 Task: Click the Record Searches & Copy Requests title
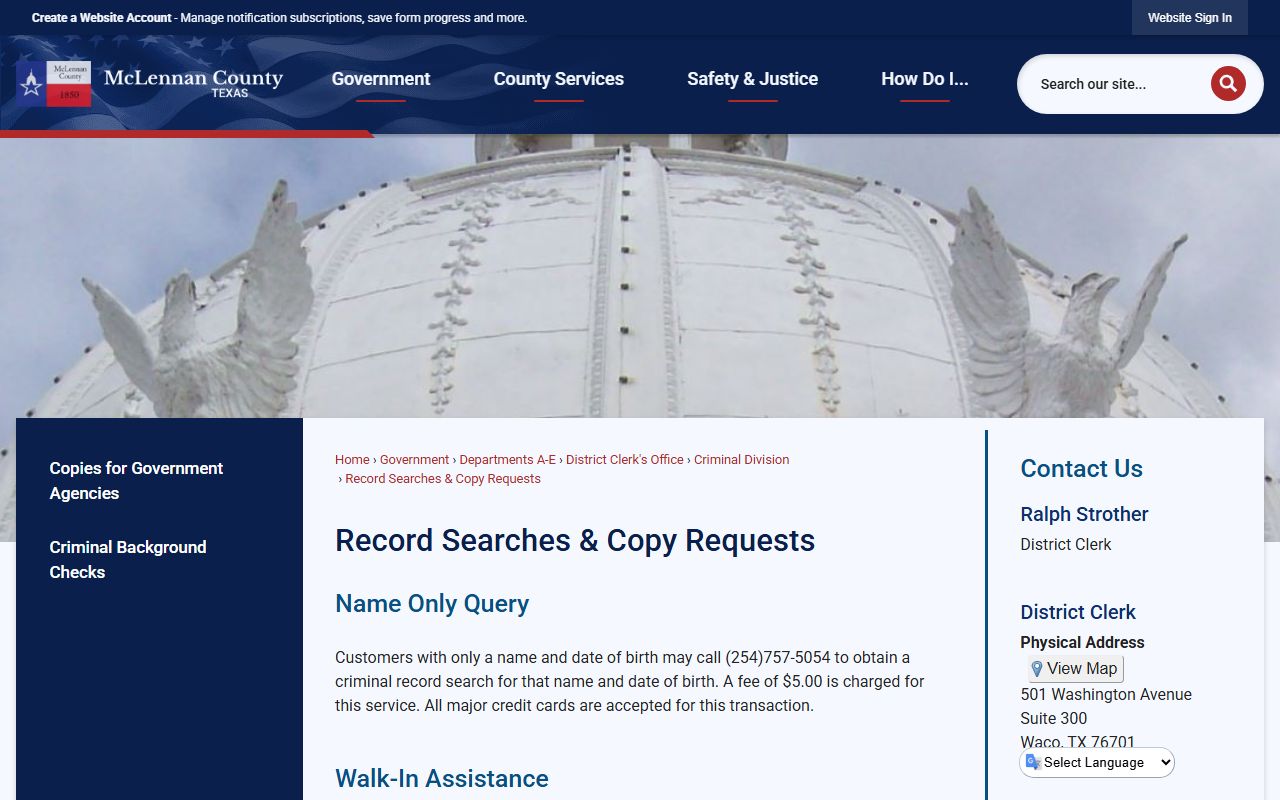(x=575, y=540)
